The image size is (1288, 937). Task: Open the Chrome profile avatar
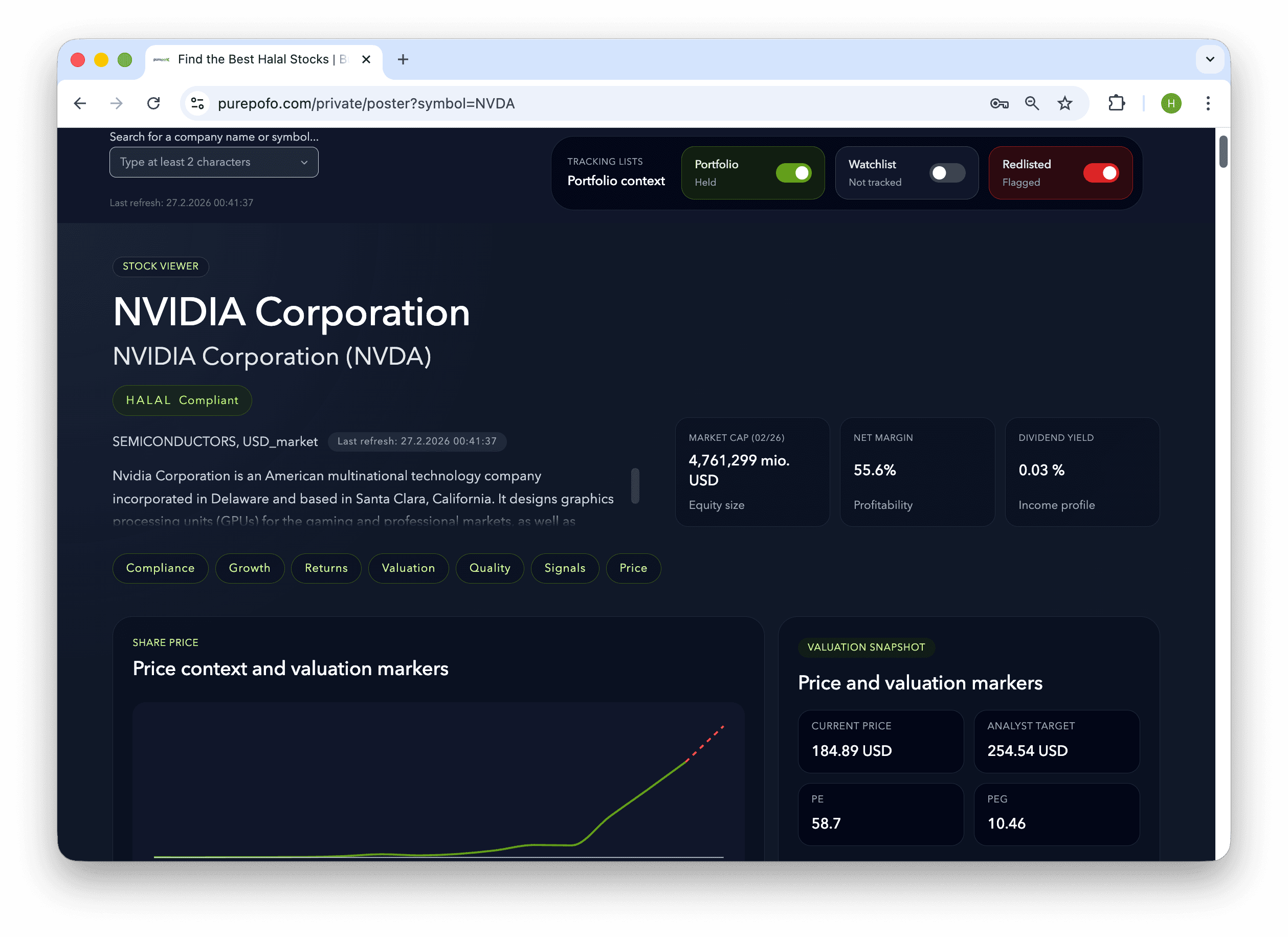point(1171,103)
